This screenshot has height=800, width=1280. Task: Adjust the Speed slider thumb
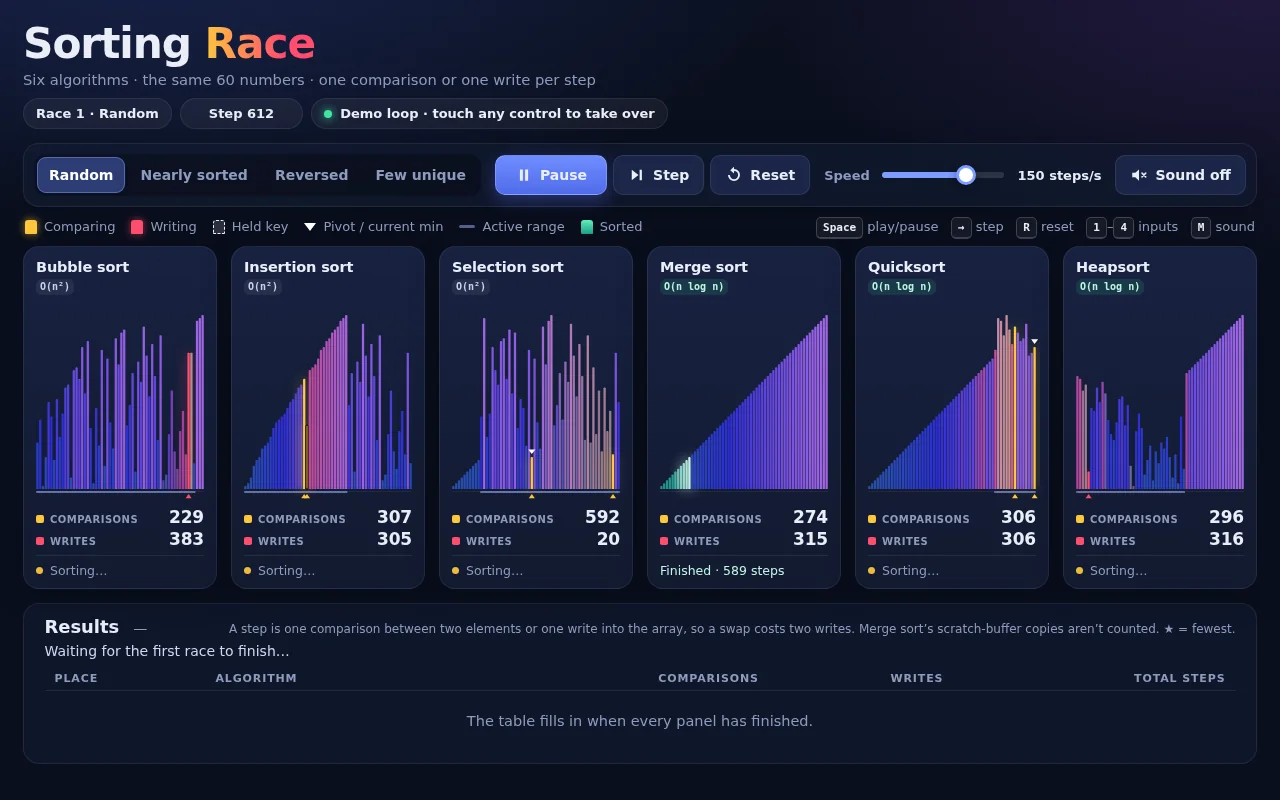coord(966,175)
